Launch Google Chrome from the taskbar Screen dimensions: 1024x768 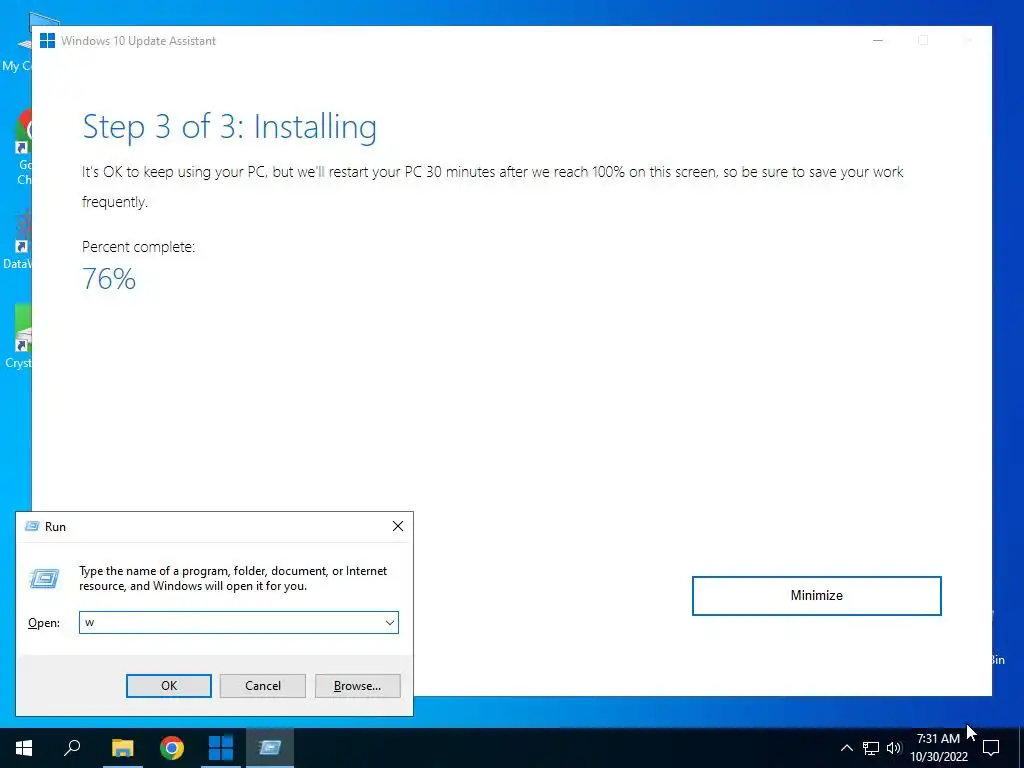pyautogui.click(x=172, y=748)
